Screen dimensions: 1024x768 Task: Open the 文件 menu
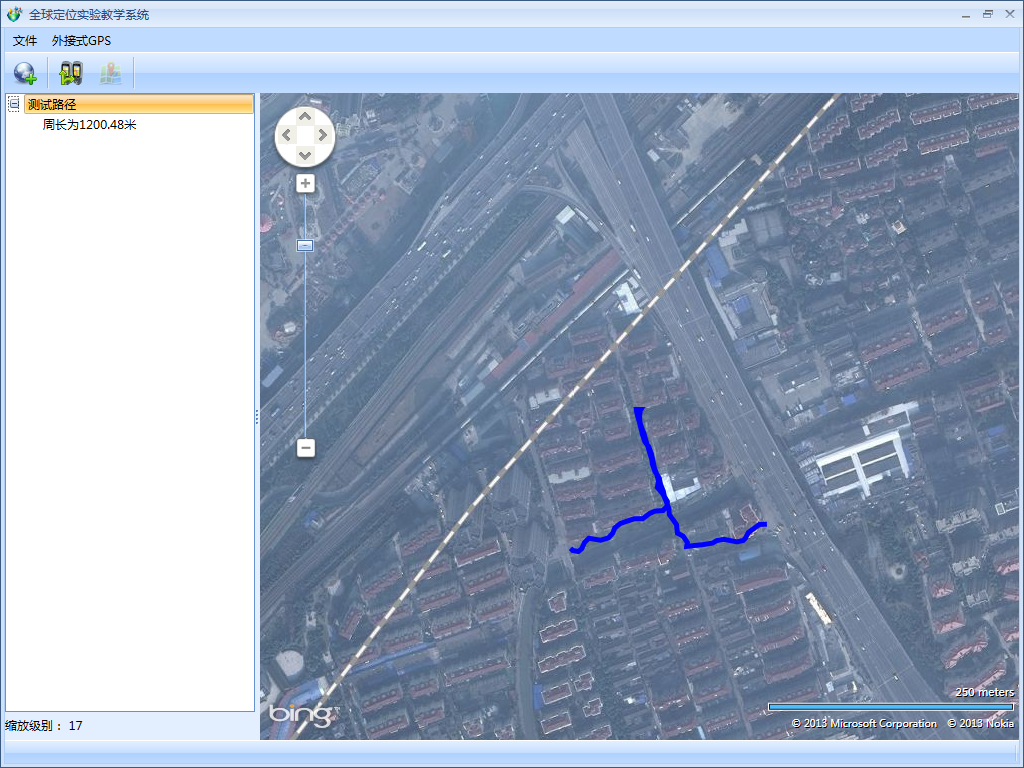25,41
